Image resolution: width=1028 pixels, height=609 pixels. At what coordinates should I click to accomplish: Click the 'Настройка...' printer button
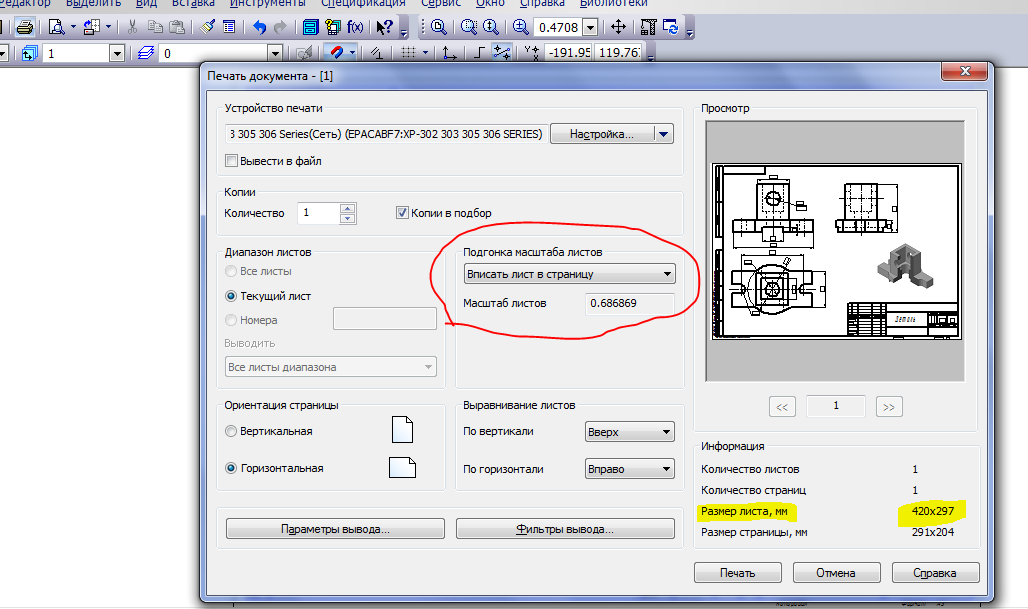point(603,134)
